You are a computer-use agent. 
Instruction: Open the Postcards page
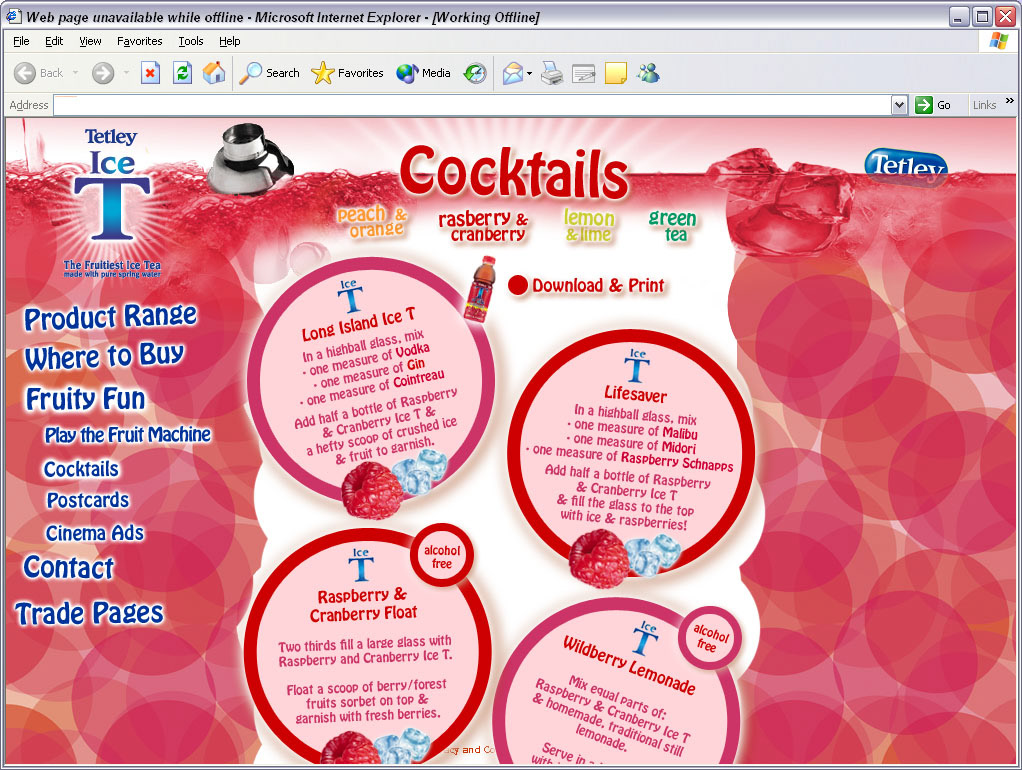pos(88,500)
